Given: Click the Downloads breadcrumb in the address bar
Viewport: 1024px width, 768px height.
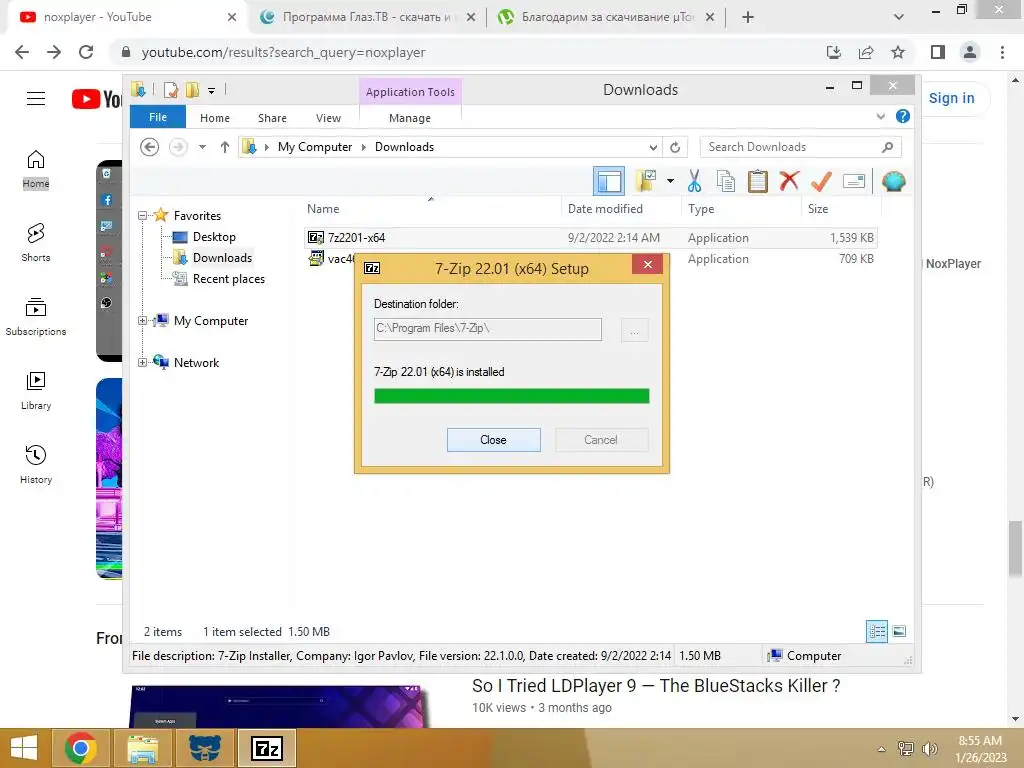Looking at the screenshot, I should (404, 147).
